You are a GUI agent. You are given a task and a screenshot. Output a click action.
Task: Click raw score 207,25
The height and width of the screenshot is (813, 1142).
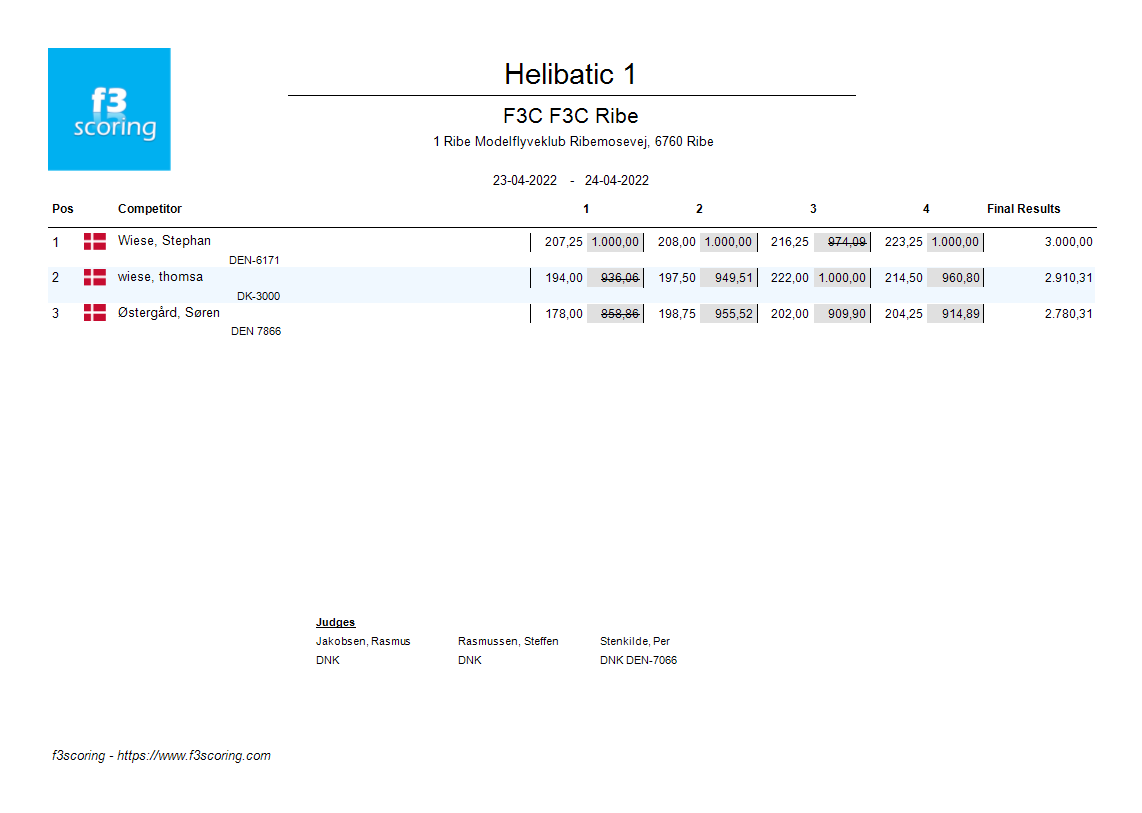[564, 242]
